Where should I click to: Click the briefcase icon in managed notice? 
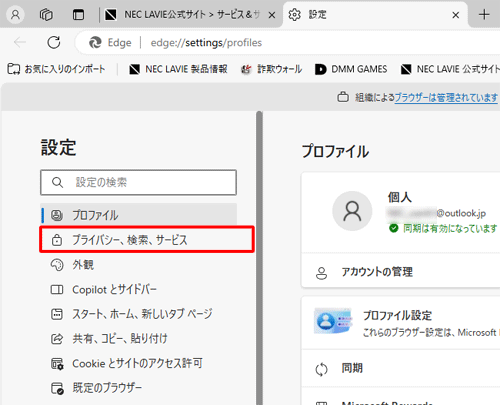tap(343, 97)
